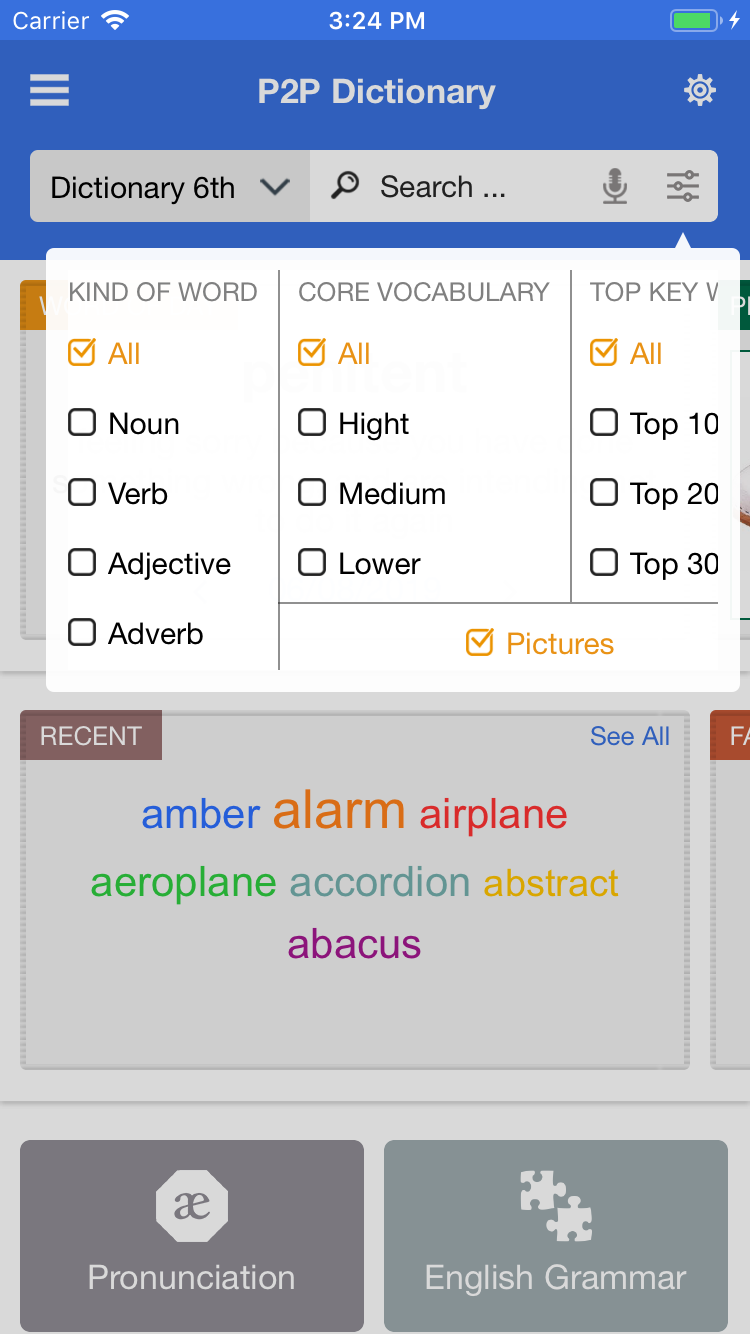Tap the microphone voice search icon
Viewport: 750px width, 1334px height.
tap(615, 187)
